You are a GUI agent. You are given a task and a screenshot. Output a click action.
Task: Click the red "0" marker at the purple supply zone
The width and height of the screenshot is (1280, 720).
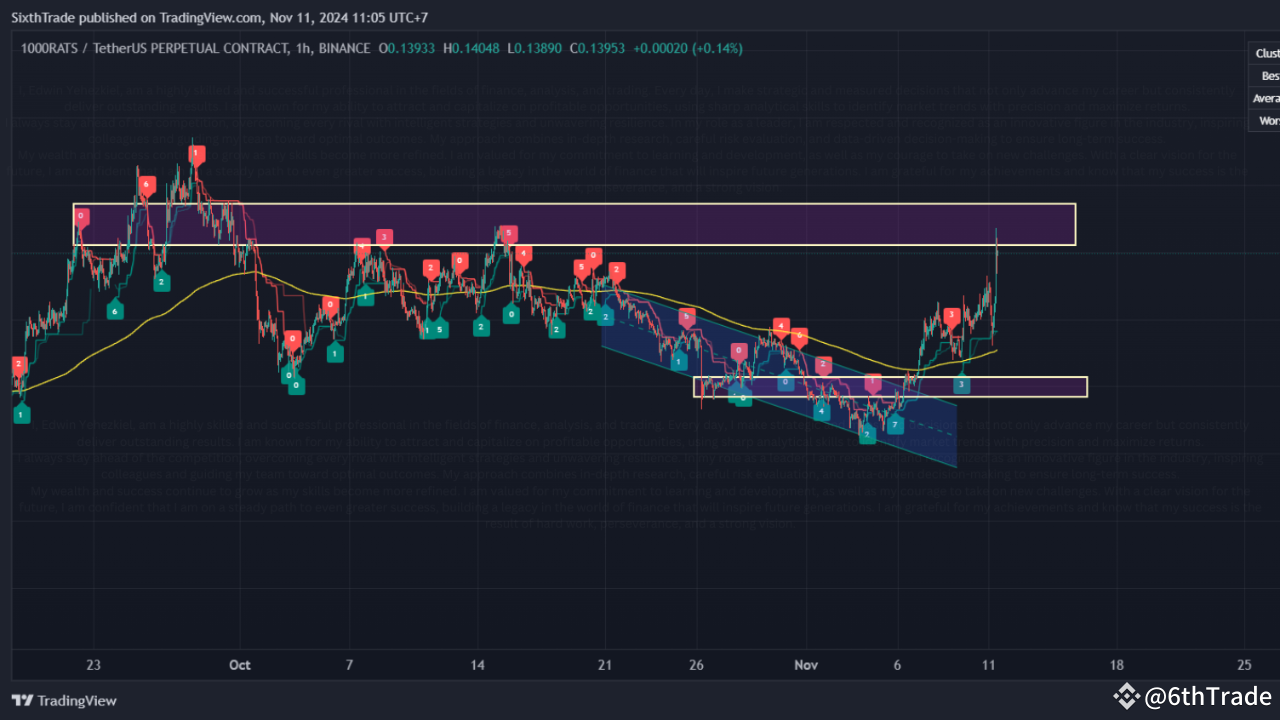click(81, 216)
